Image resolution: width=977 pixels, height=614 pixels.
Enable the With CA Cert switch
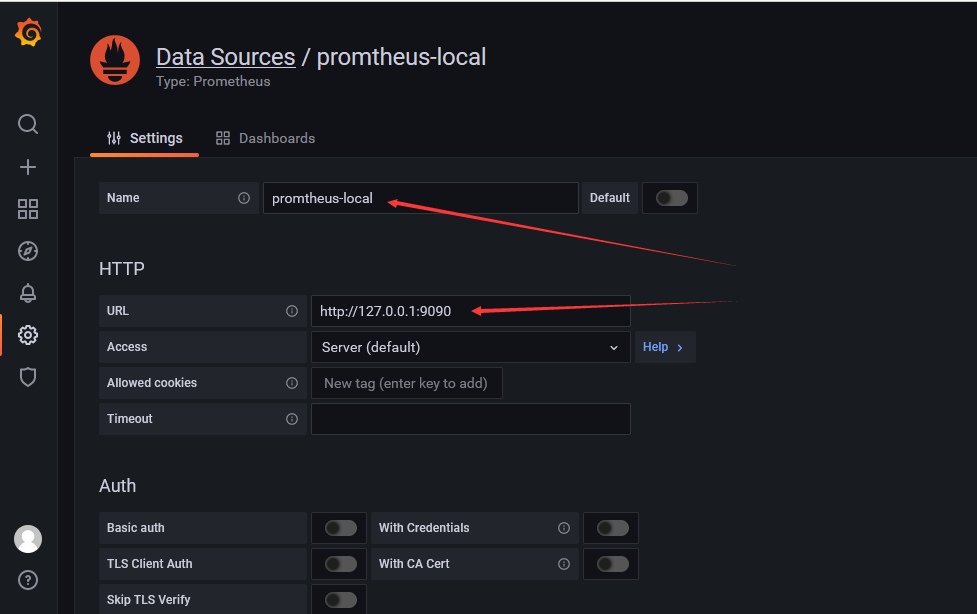pos(613,564)
